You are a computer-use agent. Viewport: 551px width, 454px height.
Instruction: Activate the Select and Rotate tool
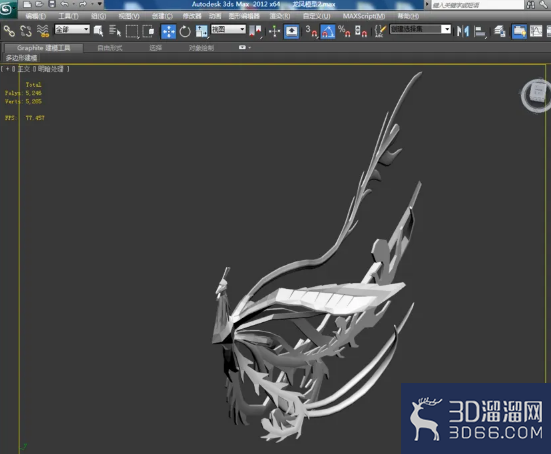(x=185, y=31)
